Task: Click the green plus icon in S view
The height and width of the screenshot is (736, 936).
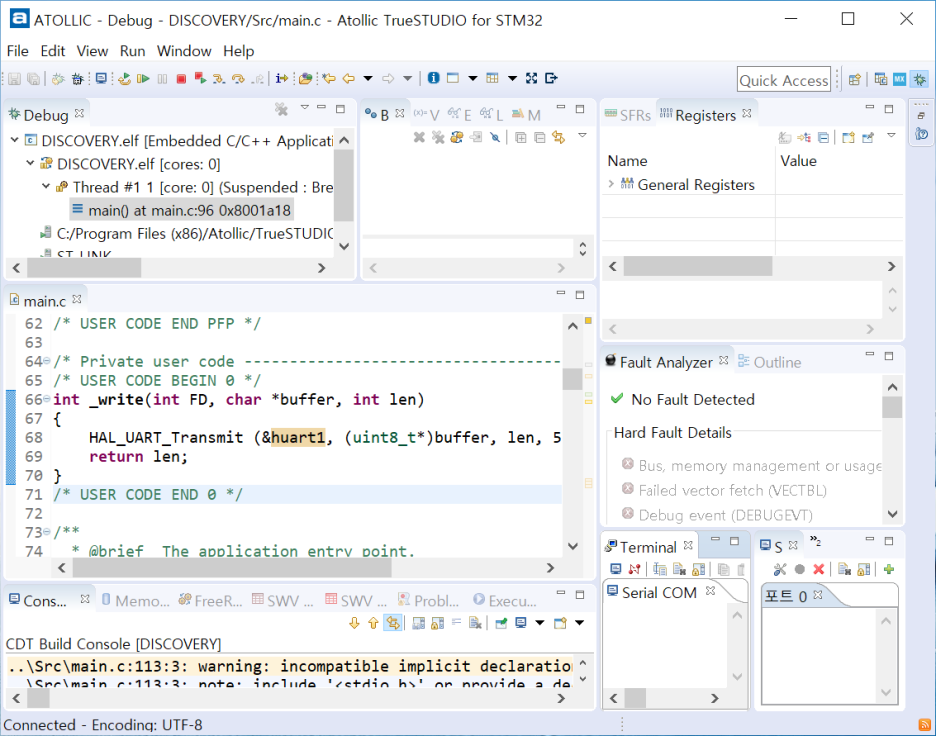Action: point(889,569)
